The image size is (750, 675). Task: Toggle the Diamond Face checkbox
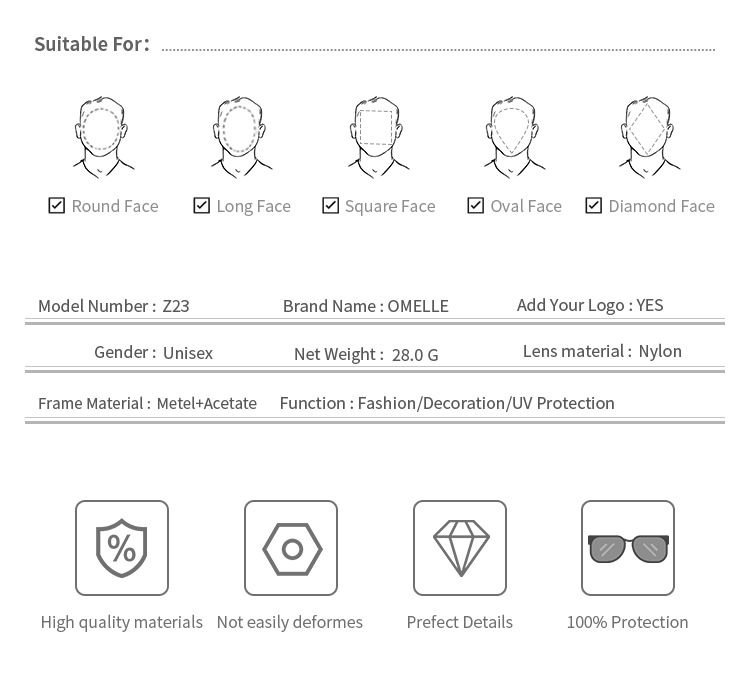coord(594,206)
